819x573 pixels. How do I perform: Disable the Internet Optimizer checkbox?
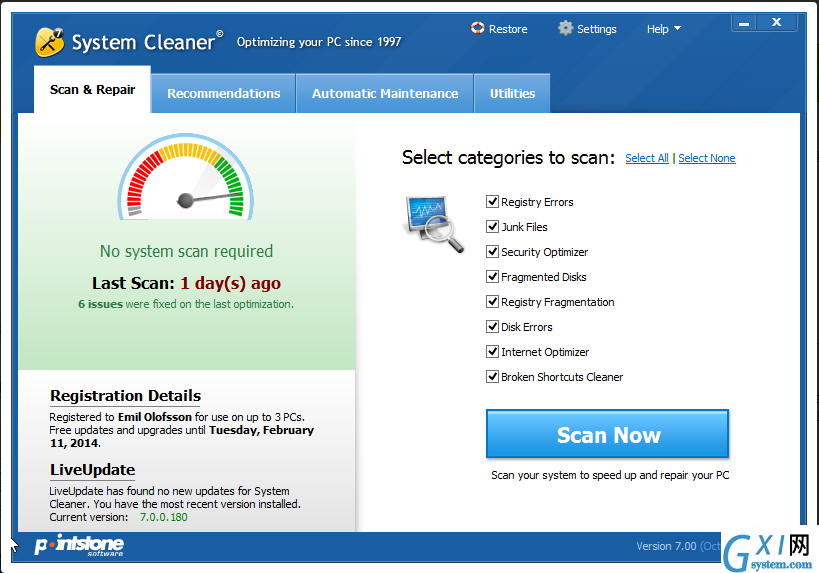492,352
